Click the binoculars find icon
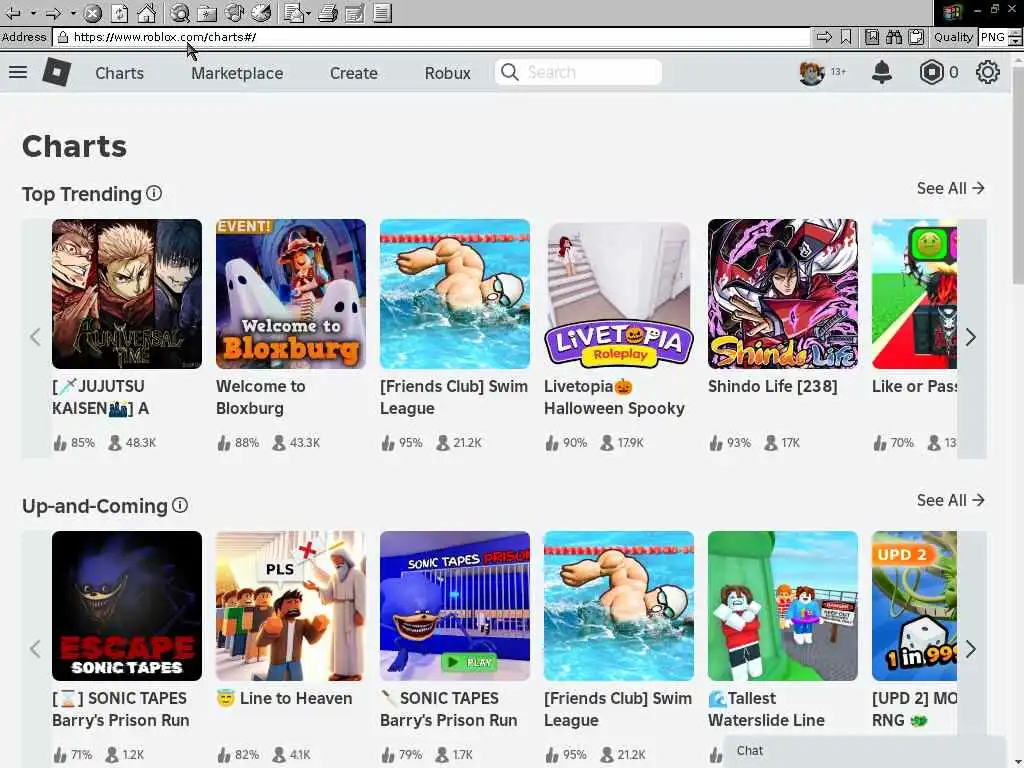 coord(894,37)
